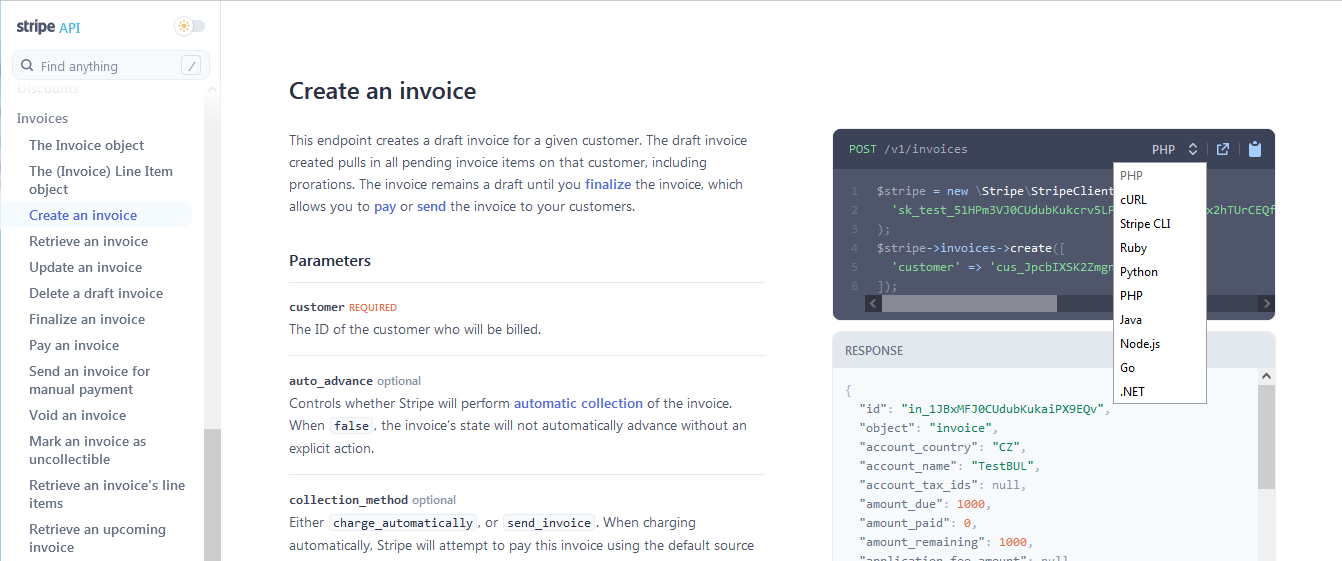
Task: Click the charge_automatically code value
Action: 403,523
